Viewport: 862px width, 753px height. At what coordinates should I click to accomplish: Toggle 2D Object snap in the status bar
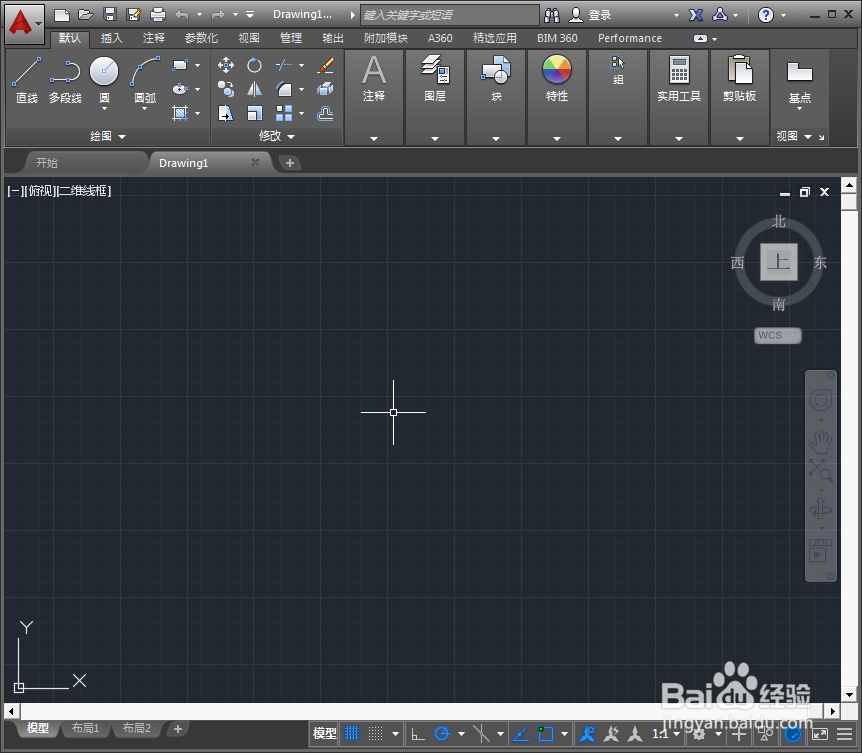[x=546, y=733]
